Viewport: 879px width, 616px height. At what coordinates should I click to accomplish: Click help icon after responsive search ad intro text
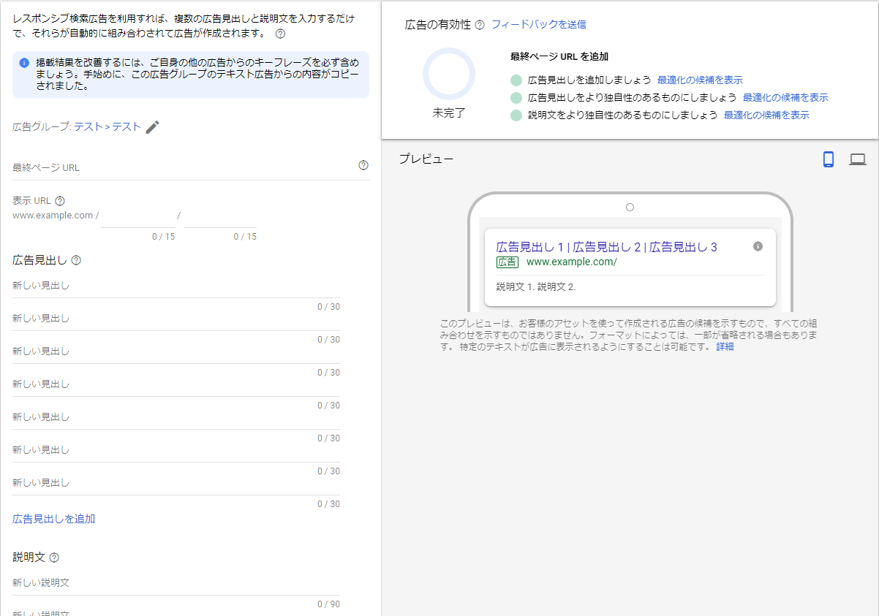pos(280,34)
